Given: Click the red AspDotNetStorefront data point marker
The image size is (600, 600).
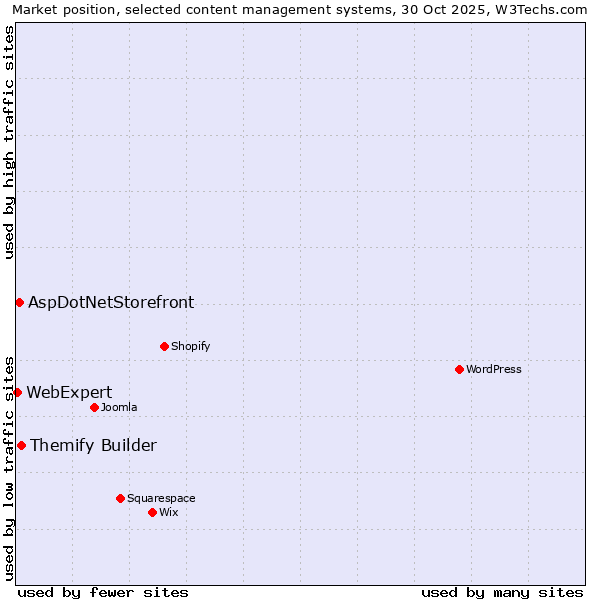Looking at the screenshot, I should coord(19,302).
